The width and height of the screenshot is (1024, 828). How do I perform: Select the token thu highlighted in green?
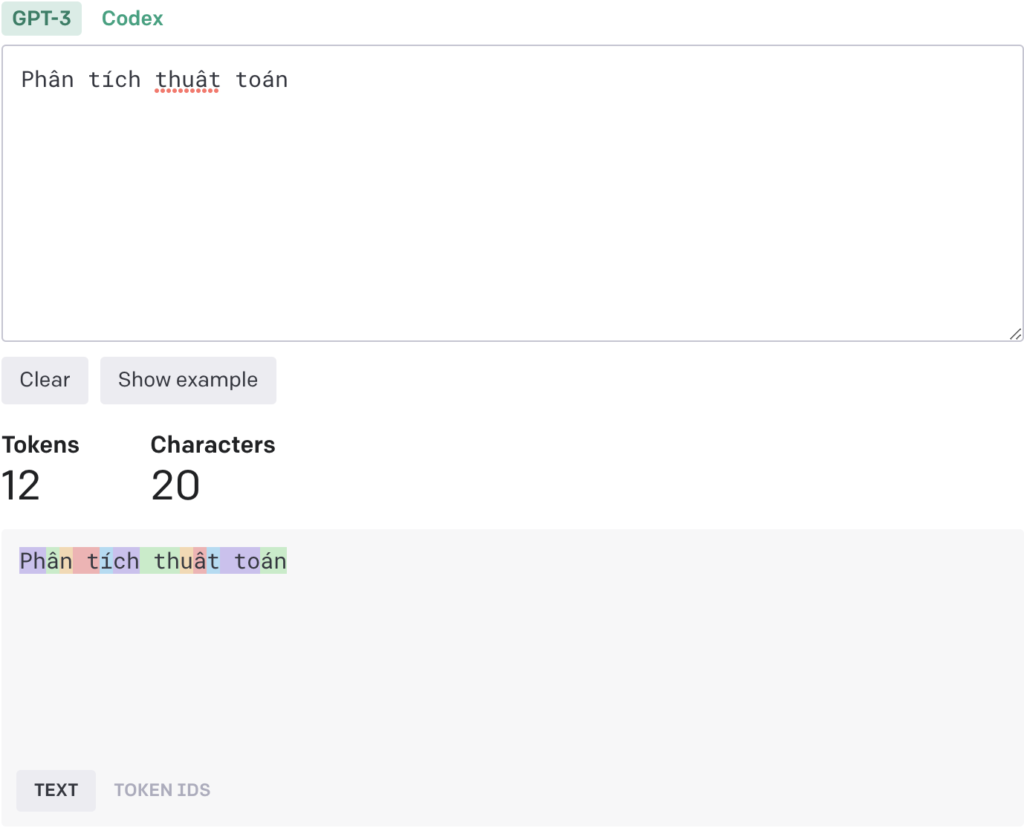coord(160,560)
